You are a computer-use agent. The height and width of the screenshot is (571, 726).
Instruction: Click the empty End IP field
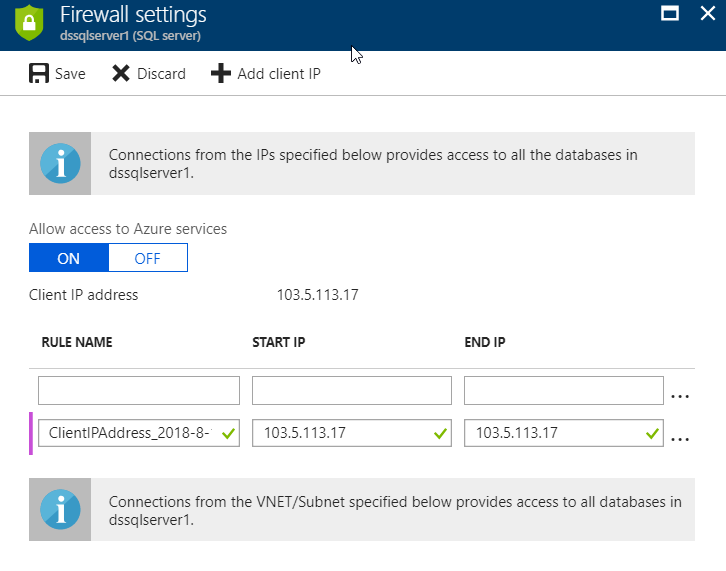click(564, 390)
